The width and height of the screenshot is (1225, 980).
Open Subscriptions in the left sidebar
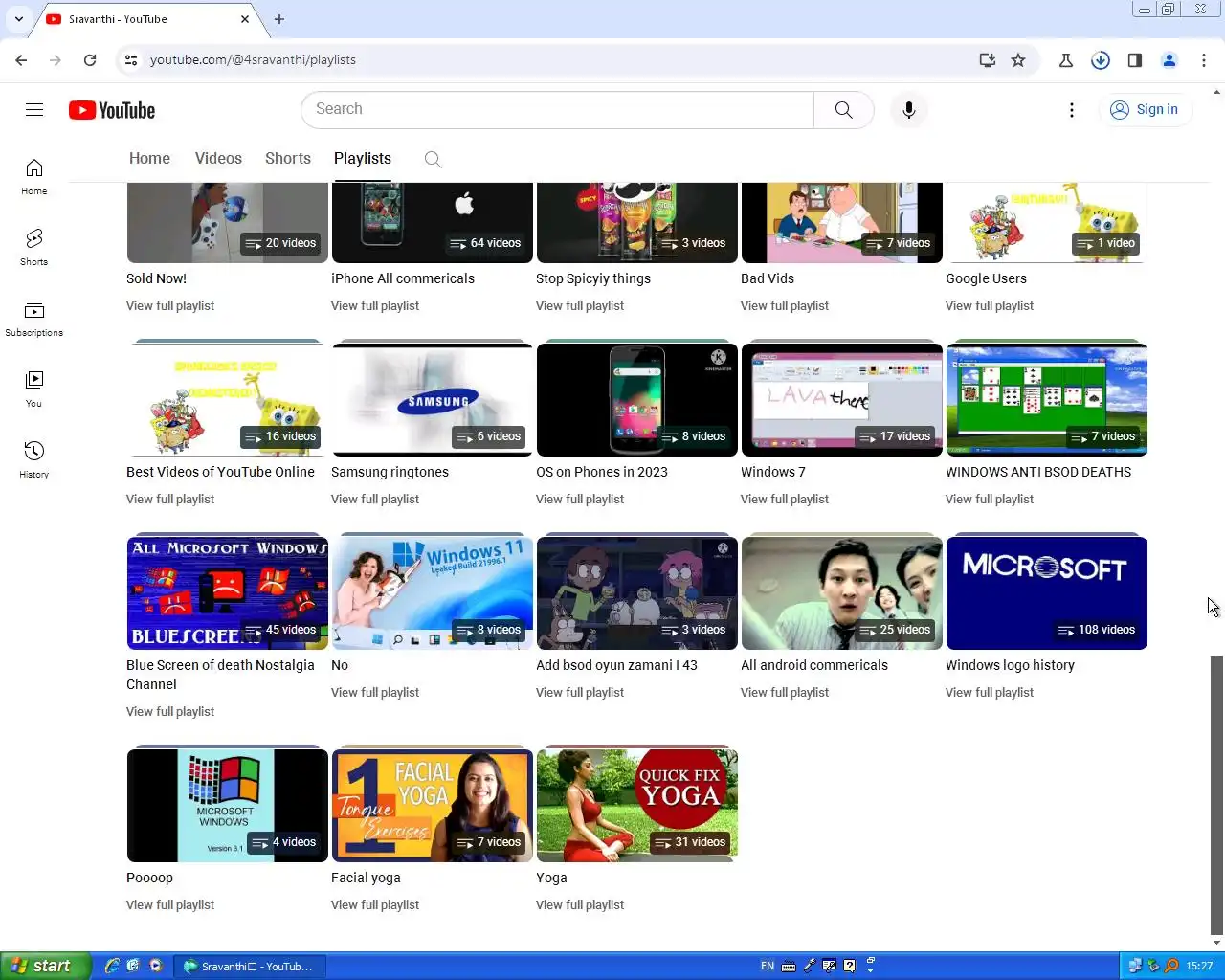[x=34, y=318]
